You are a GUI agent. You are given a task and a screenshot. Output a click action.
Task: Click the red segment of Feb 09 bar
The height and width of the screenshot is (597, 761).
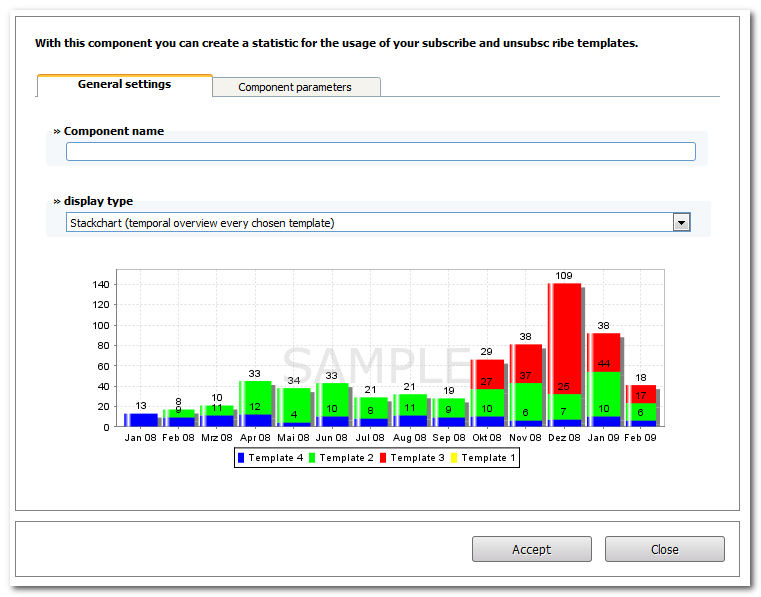641,394
